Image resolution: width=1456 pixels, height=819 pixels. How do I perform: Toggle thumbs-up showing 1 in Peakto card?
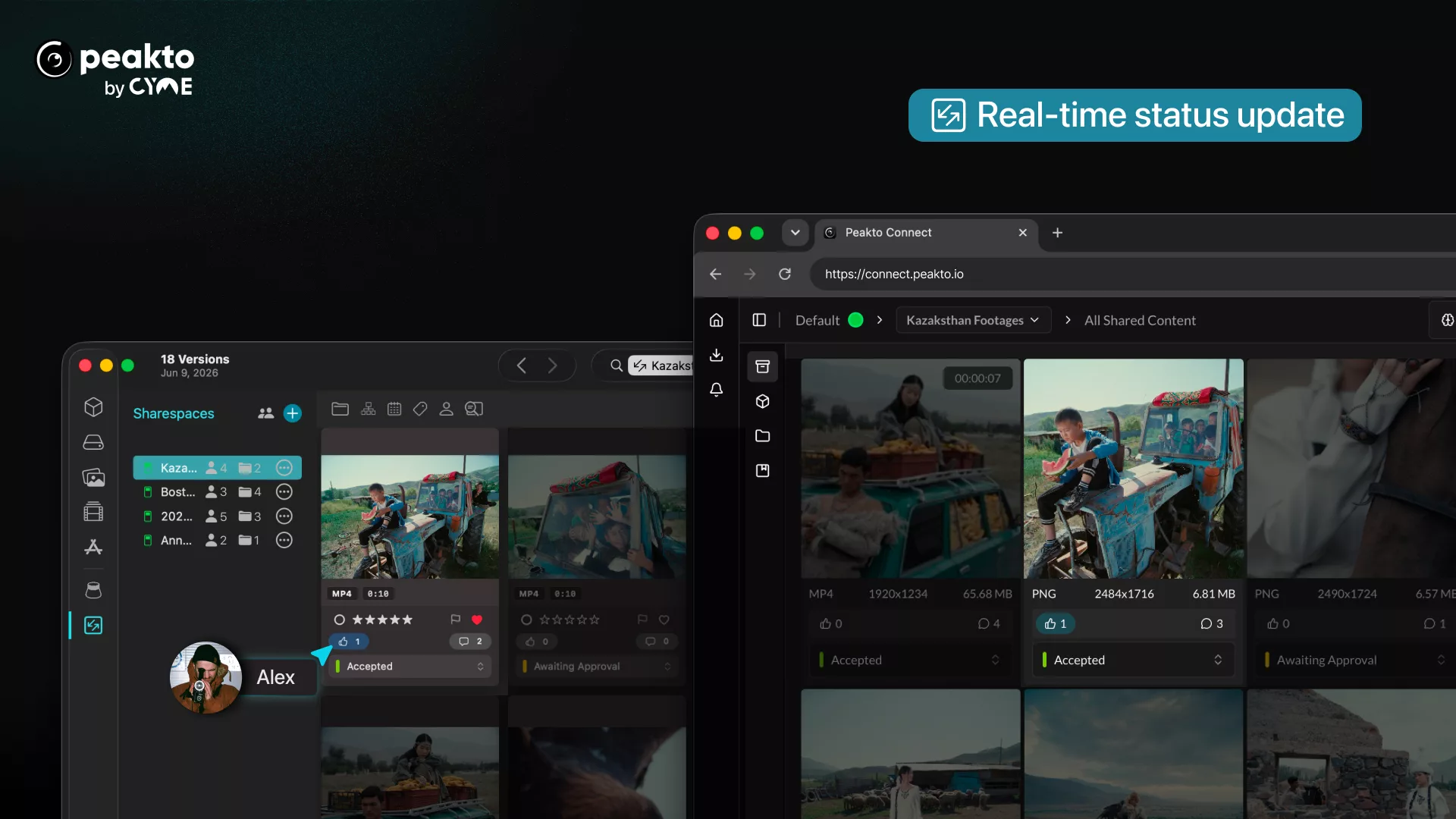[x=350, y=642]
